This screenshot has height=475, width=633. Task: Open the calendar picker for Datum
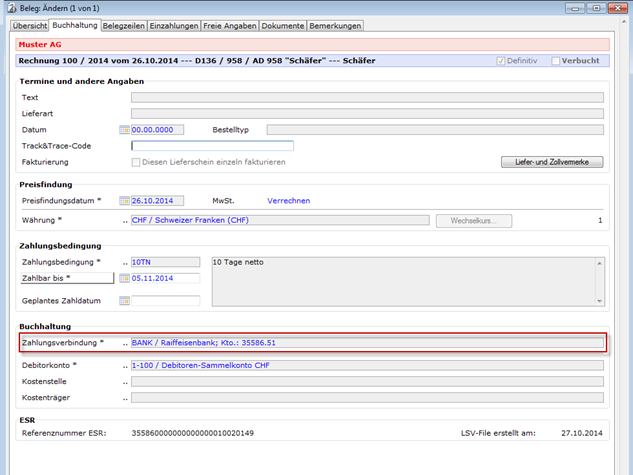124,130
